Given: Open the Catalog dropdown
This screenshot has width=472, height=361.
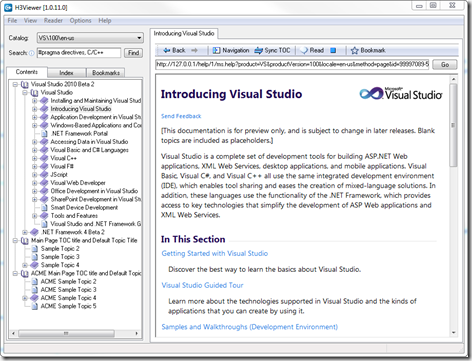Looking at the screenshot, I should [x=139, y=38].
